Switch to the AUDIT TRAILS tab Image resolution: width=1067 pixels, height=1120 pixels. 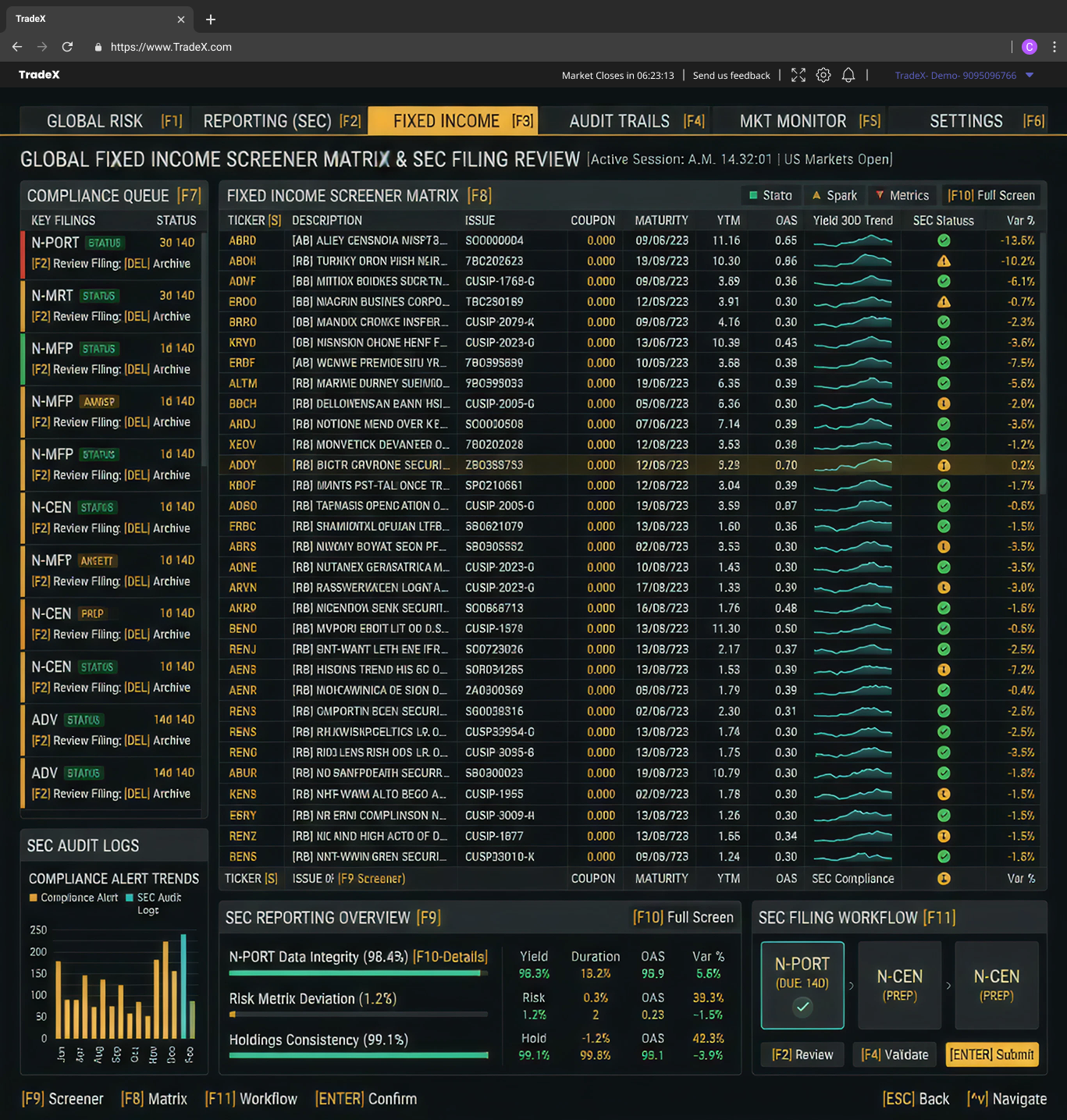620,120
